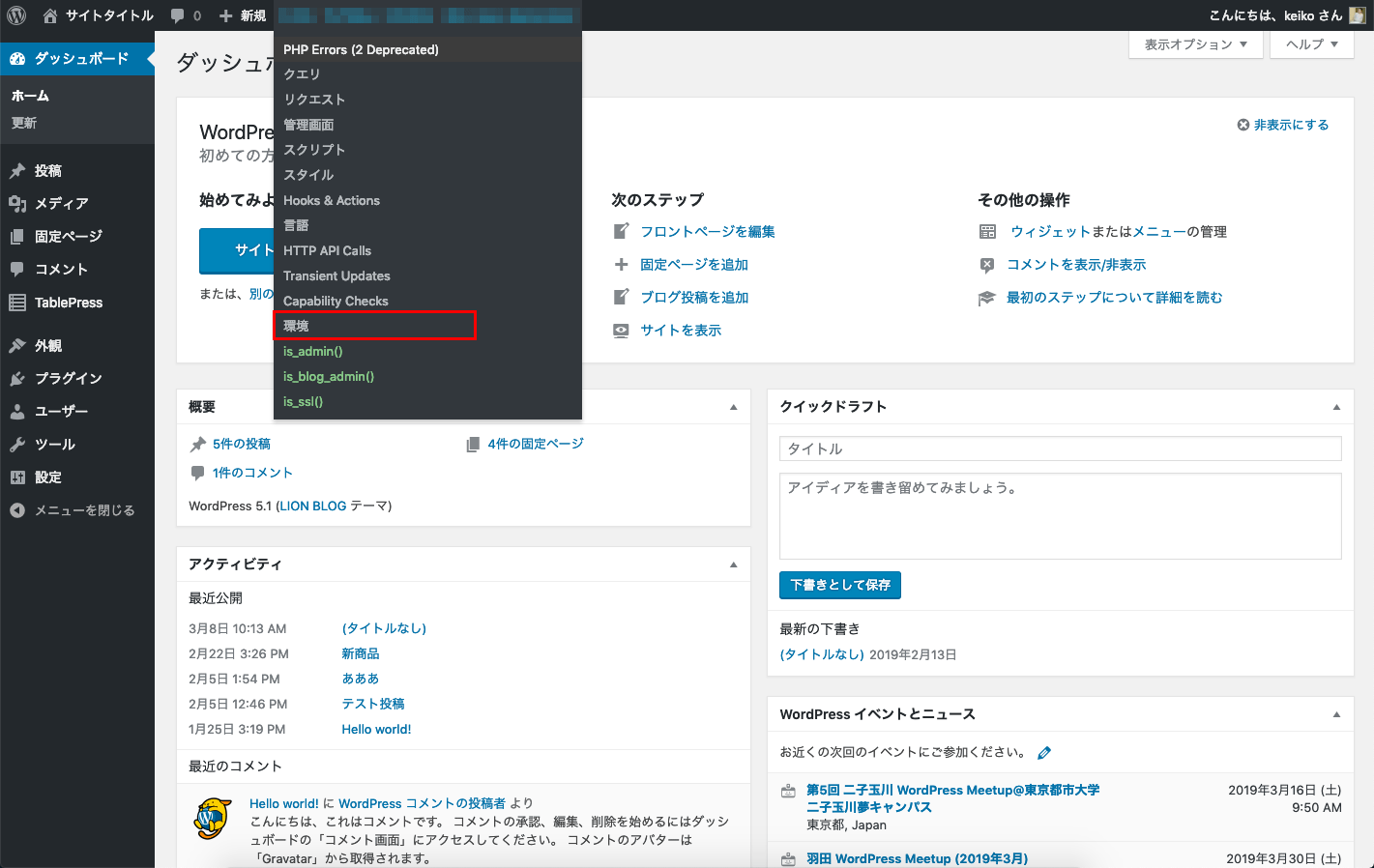
Task: Collapse WordPress イベントとニュース panel arrow
Action: pyautogui.click(x=1337, y=714)
